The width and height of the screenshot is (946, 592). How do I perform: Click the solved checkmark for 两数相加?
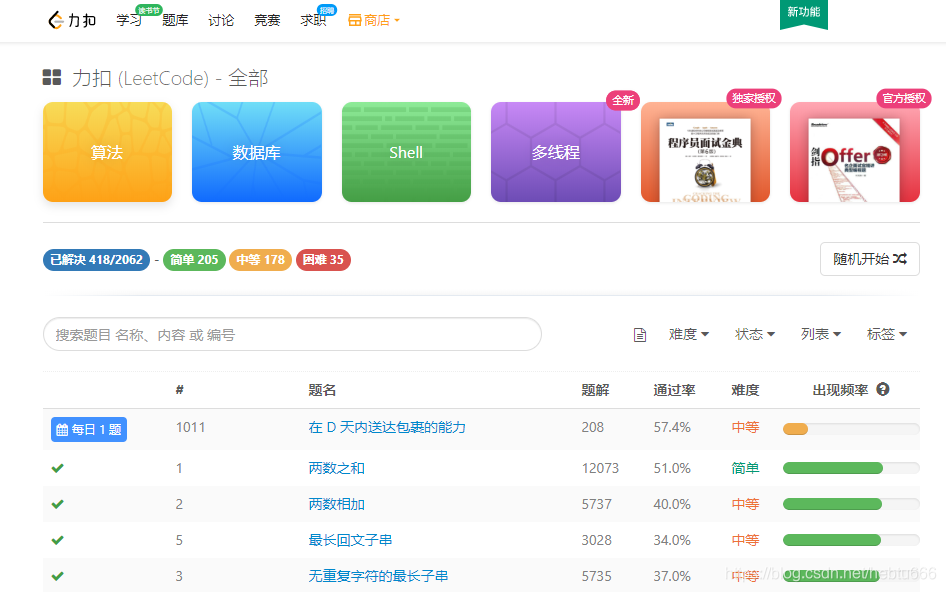click(x=58, y=504)
